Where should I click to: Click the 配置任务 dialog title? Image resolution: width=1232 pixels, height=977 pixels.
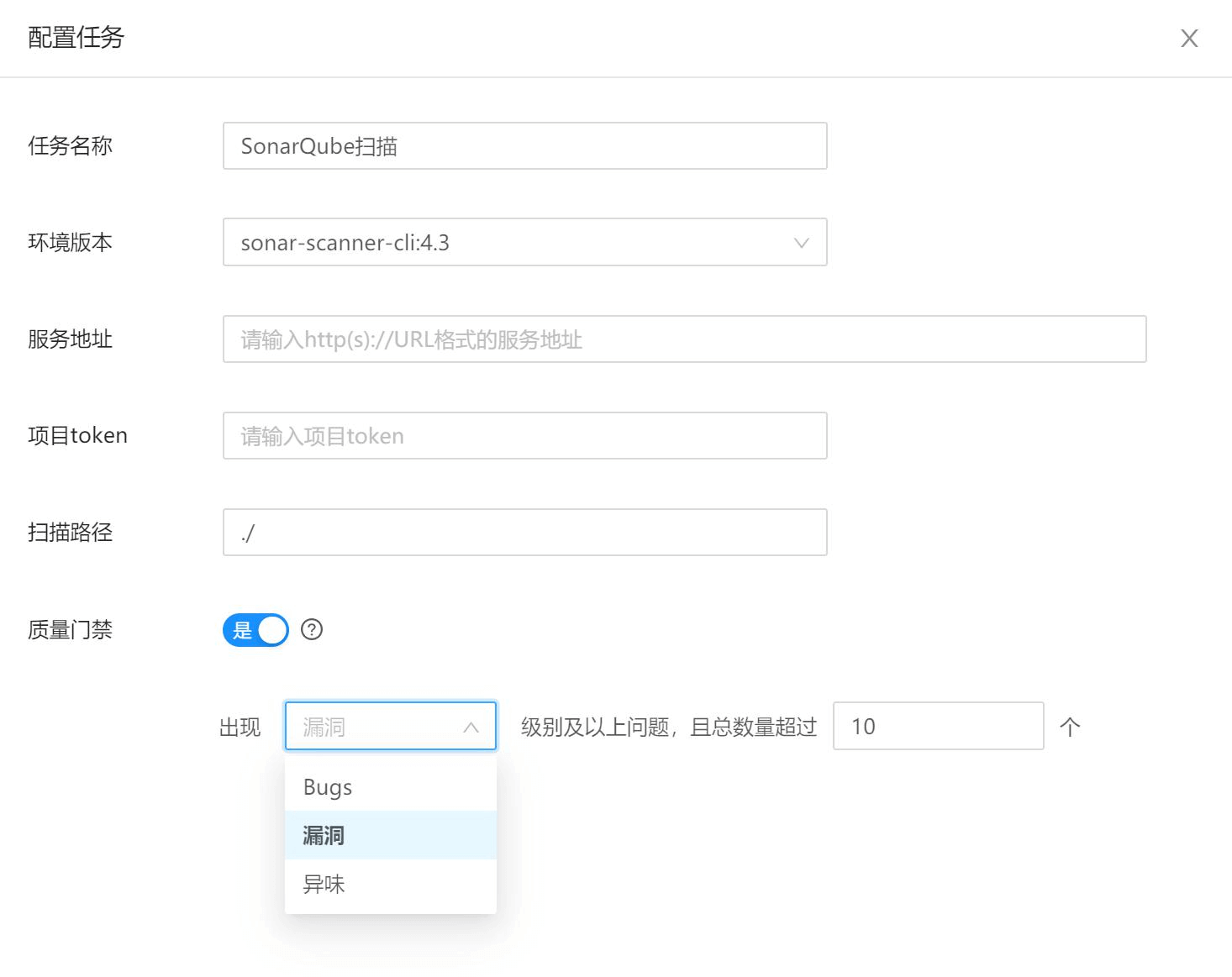76,38
